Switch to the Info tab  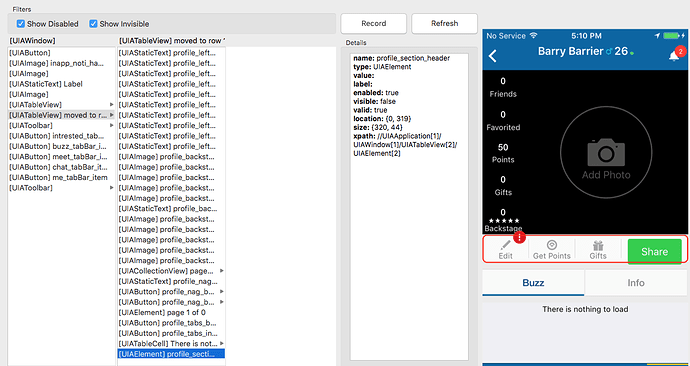[x=636, y=282]
